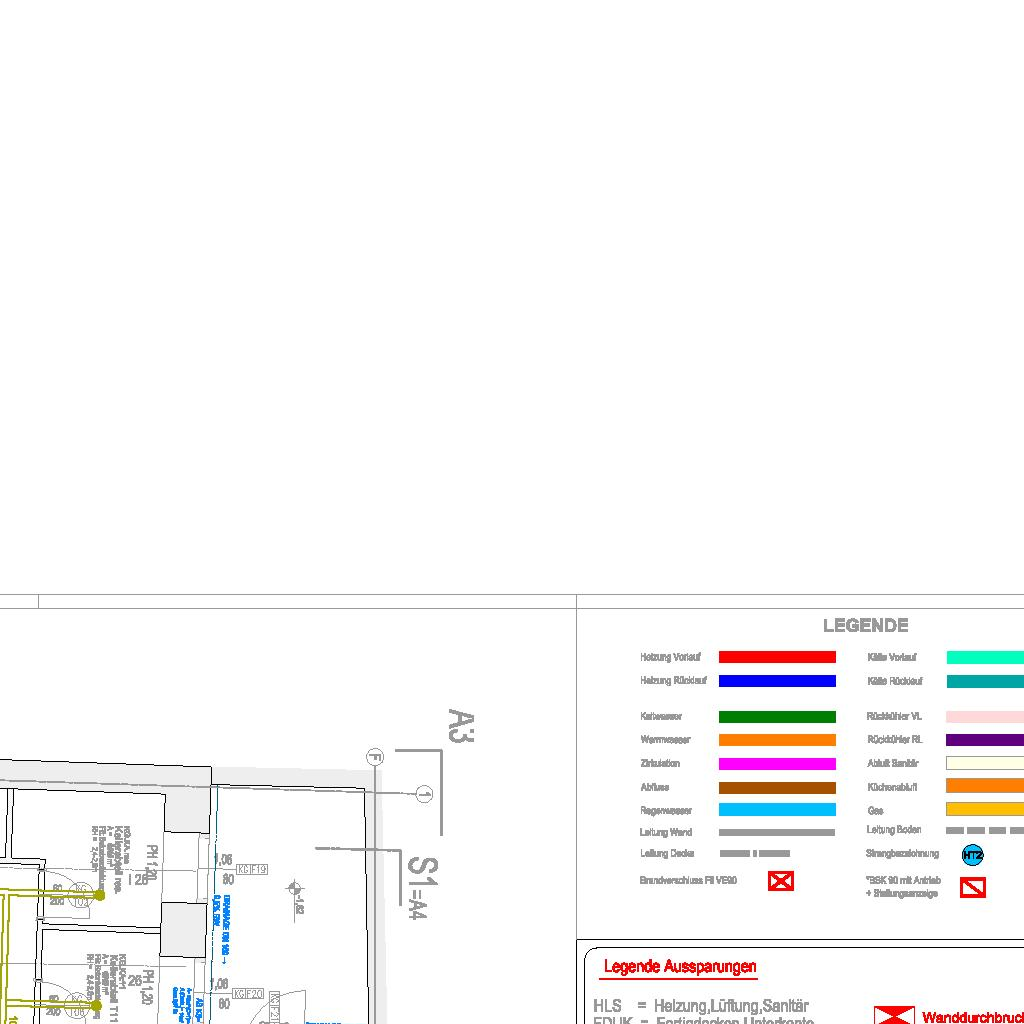Click the S1=A4 section label
The width and height of the screenshot is (1024, 1024).
click(x=421, y=886)
